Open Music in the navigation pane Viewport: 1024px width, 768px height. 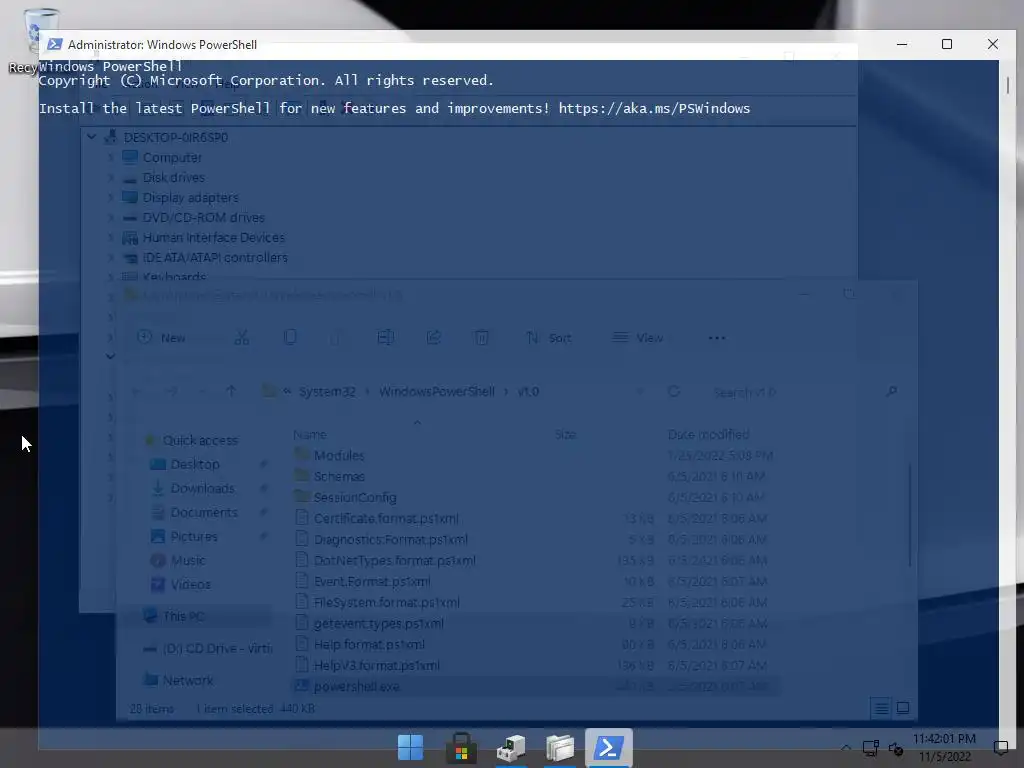click(188, 560)
